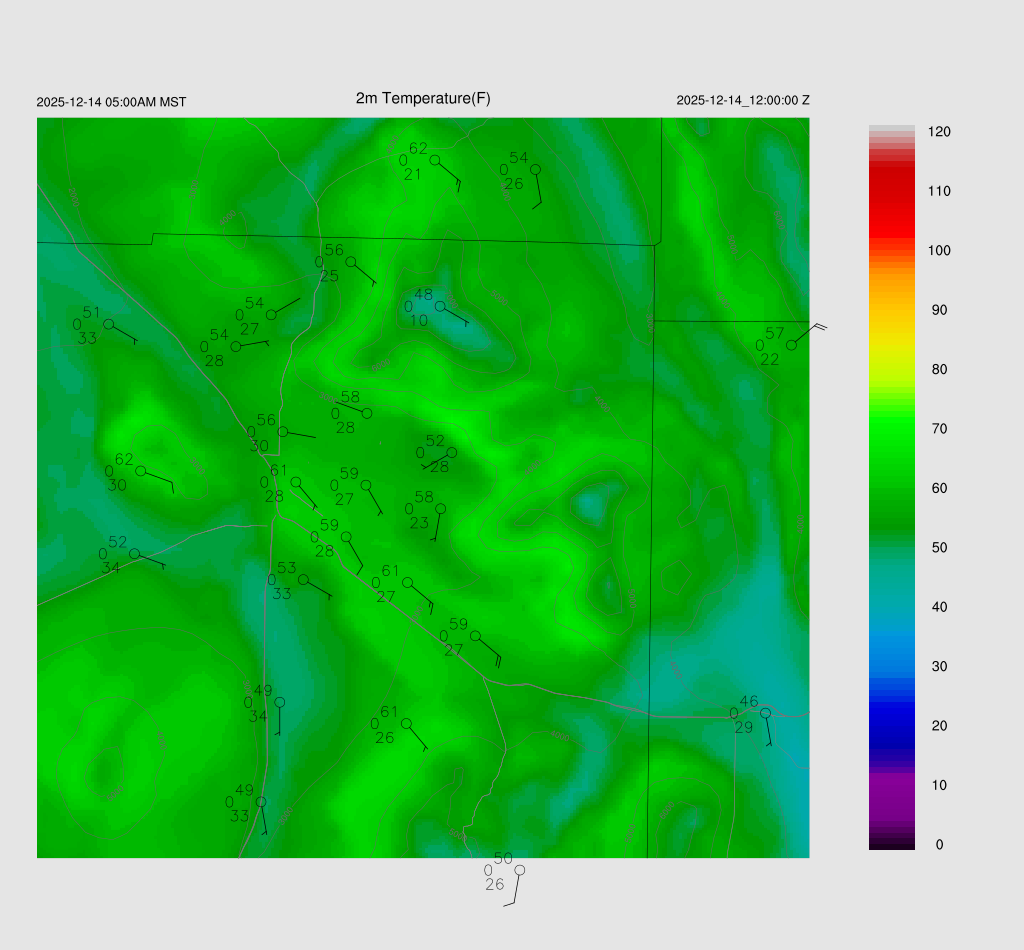
Task: Click the 120 label on the color scale
Action: click(x=939, y=132)
